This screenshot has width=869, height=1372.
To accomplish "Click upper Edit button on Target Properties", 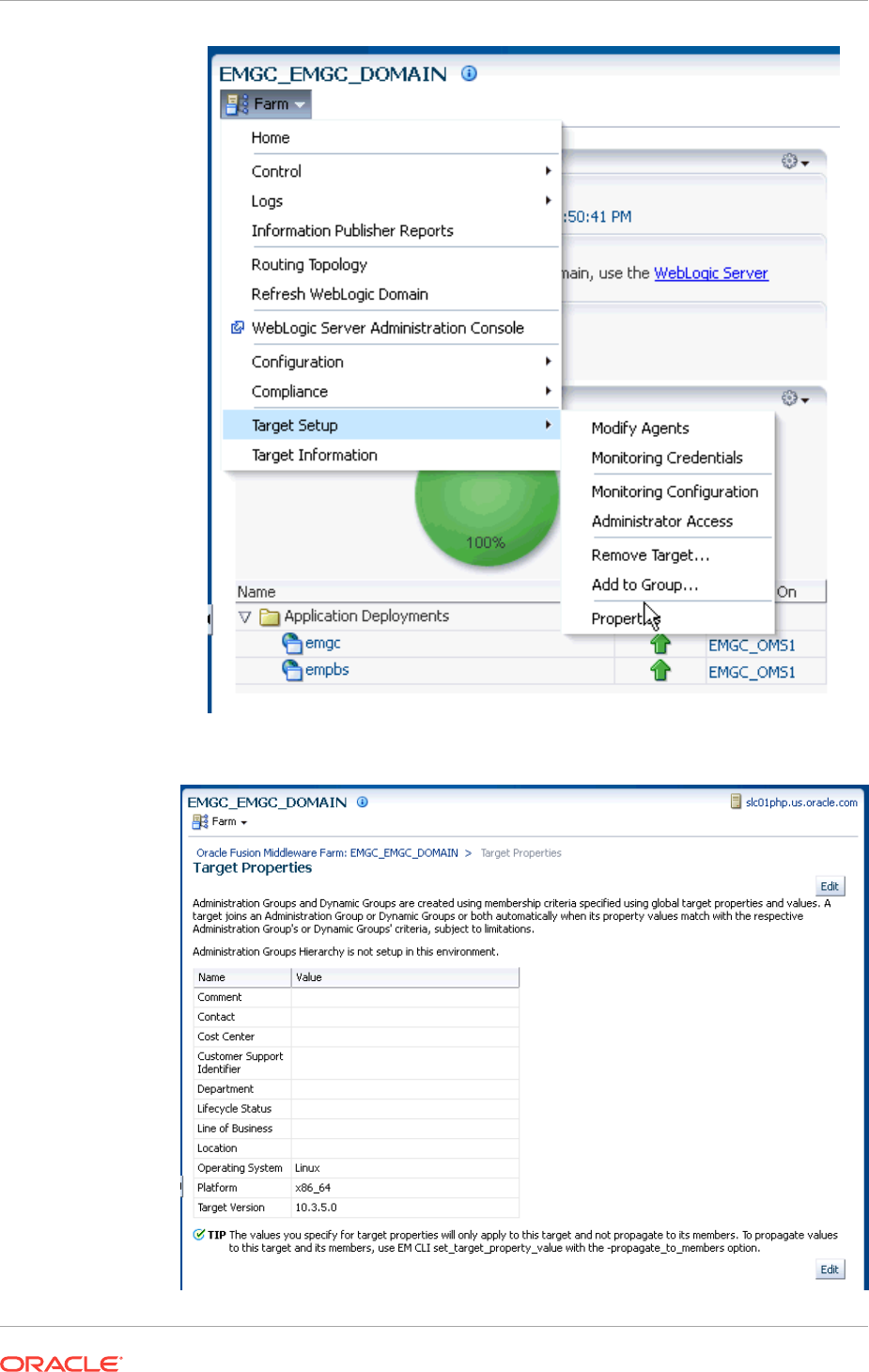I will (x=830, y=886).
